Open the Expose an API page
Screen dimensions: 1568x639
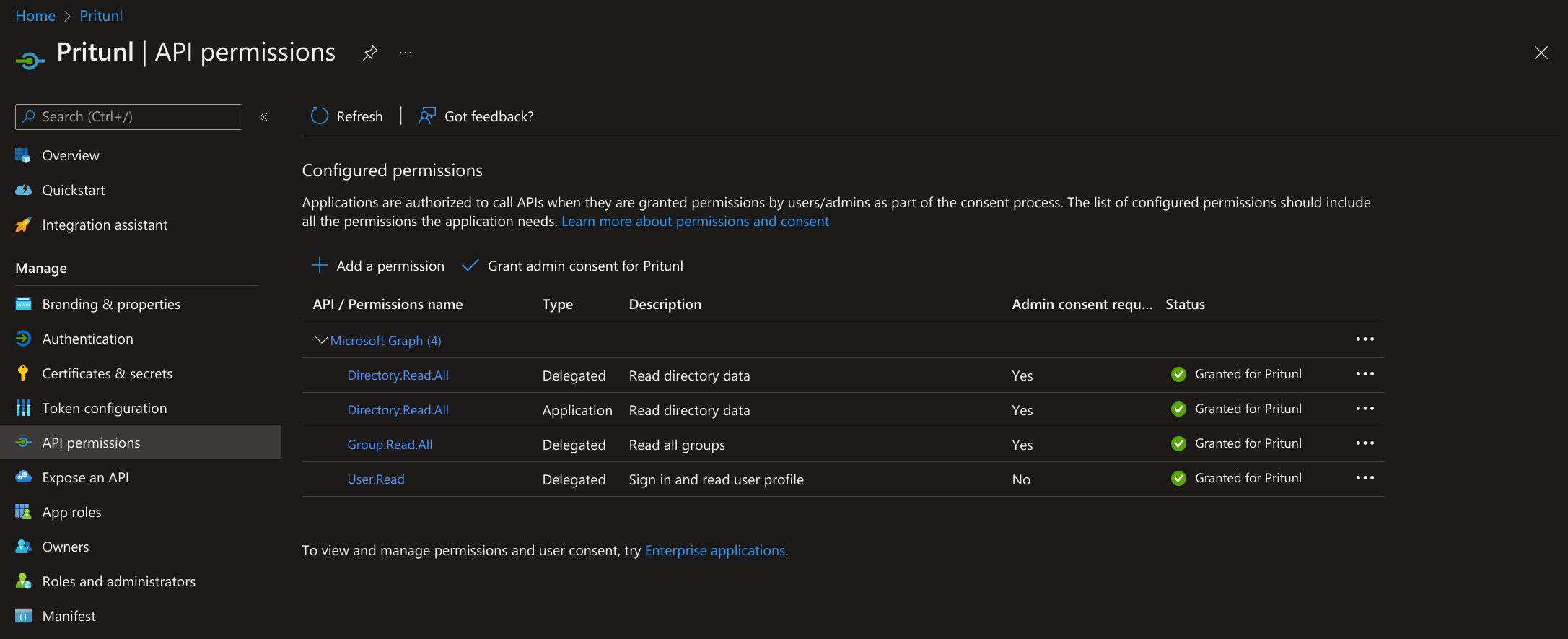85,477
